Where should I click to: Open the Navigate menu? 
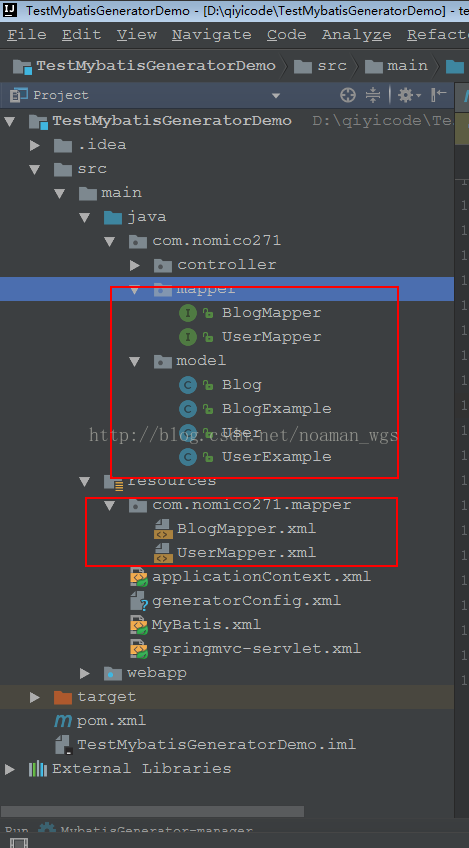click(212, 35)
